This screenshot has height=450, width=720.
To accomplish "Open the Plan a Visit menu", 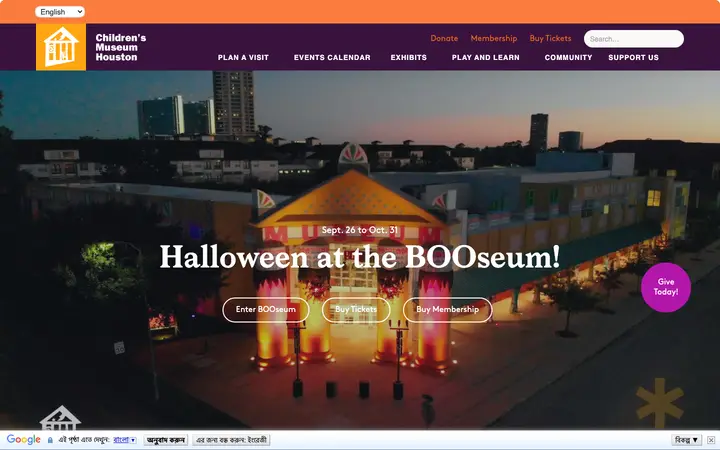I will point(243,57).
